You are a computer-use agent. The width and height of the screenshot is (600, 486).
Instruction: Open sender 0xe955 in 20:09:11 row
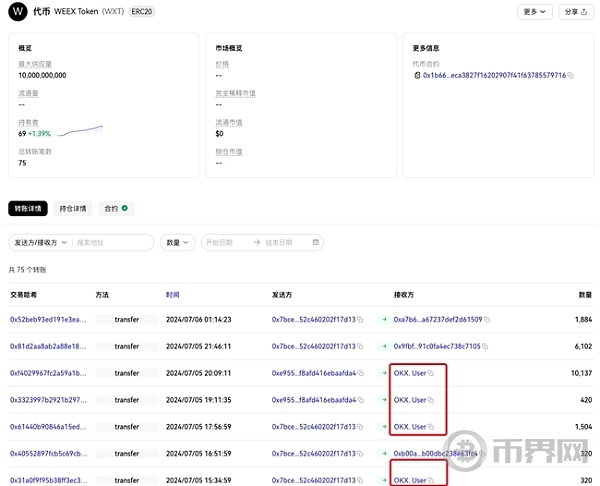(x=314, y=373)
